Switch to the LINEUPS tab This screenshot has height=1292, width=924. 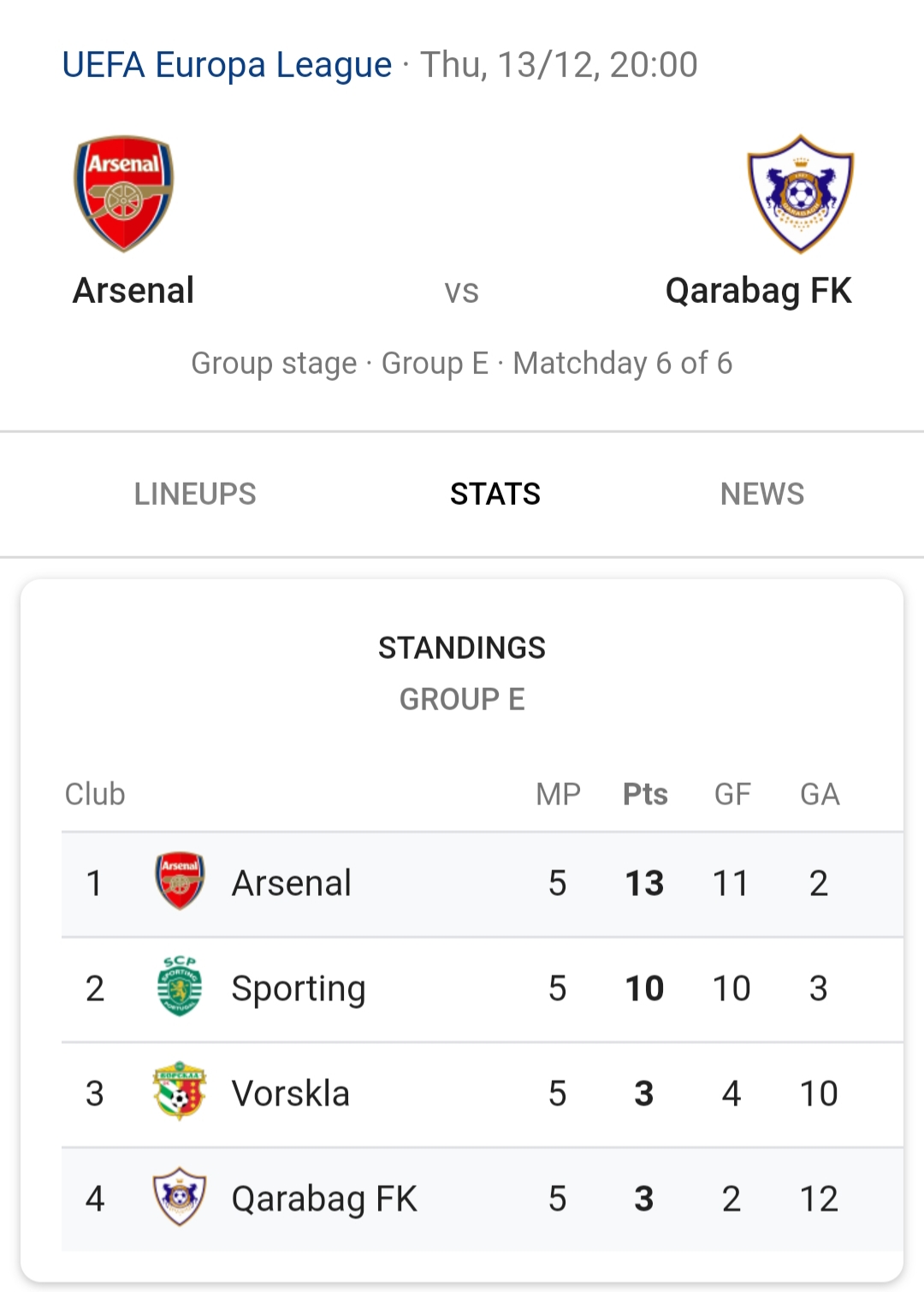pyautogui.click(x=195, y=494)
